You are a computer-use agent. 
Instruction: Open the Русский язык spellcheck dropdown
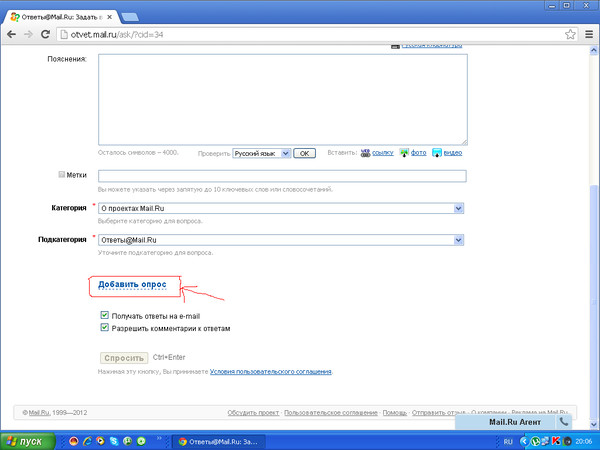262,153
